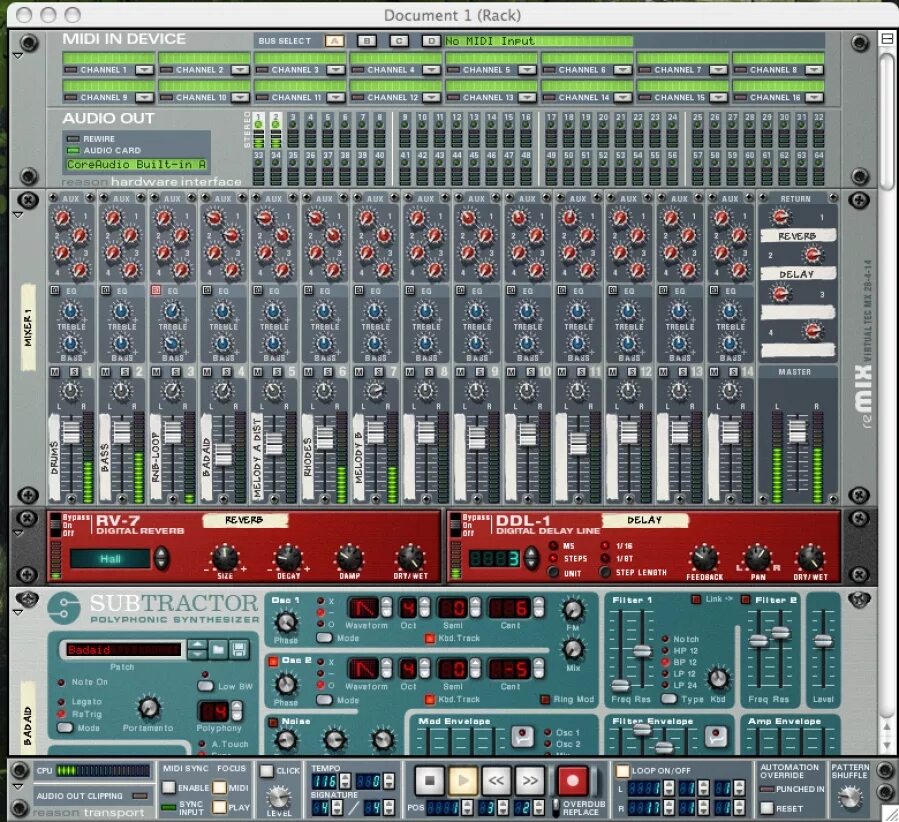Click the Unit select button on the DDL-1
This screenshot has height=822, width=899.
tap(553, 572)
